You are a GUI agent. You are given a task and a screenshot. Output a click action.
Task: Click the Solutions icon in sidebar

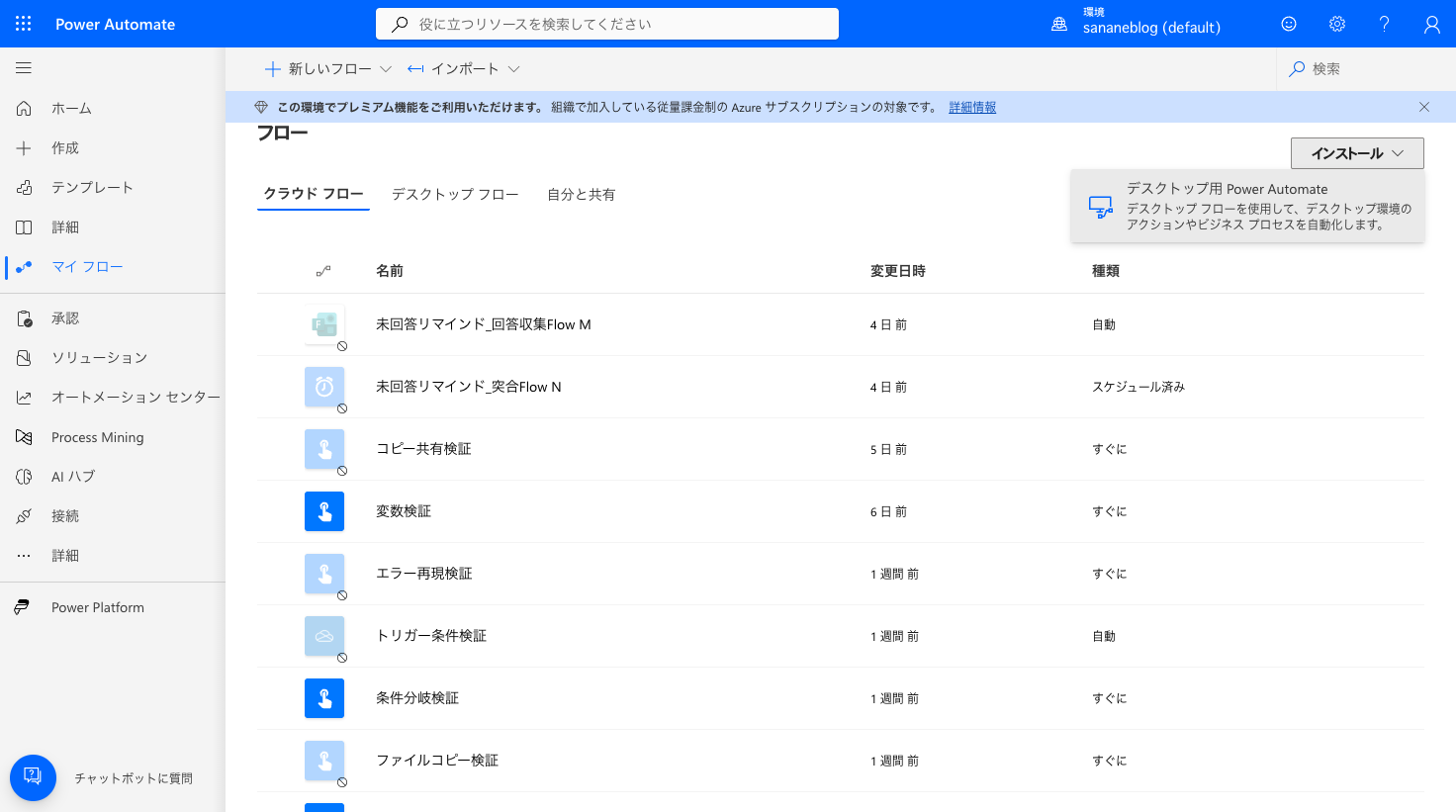point(24,358)
